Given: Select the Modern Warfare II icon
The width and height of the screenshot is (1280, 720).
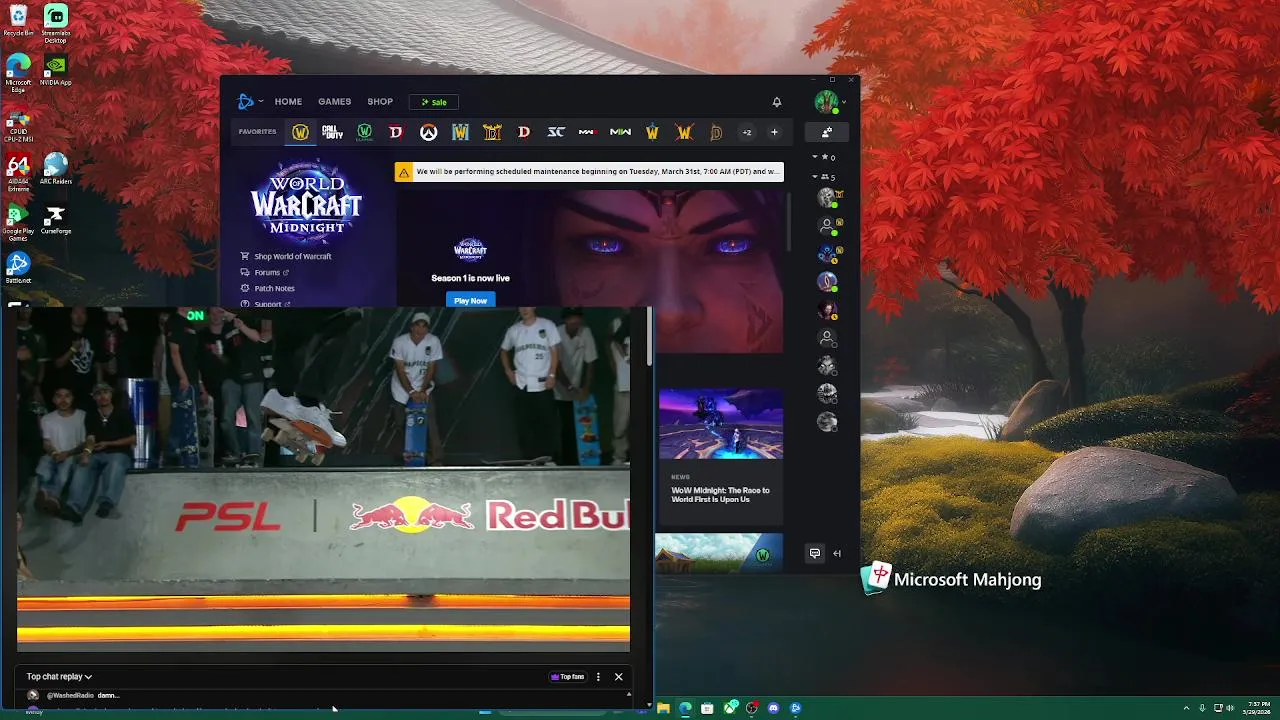Looking at the screenshot, I should click(620, 132).
